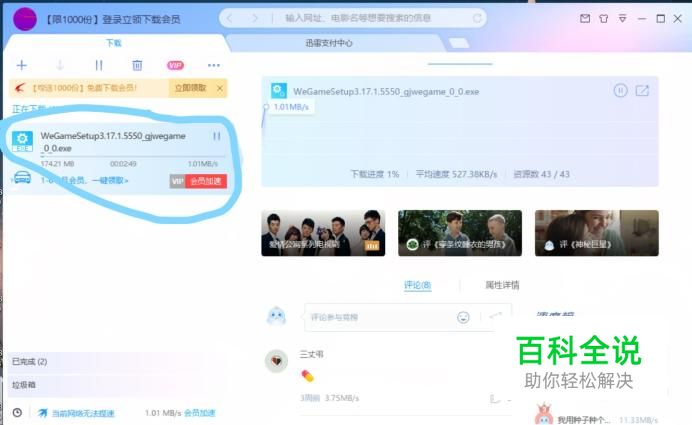The width and height of the screenshot is (692, 425).
Task: Pause the WeGameSetup download in list
Action: click(217, 136)
